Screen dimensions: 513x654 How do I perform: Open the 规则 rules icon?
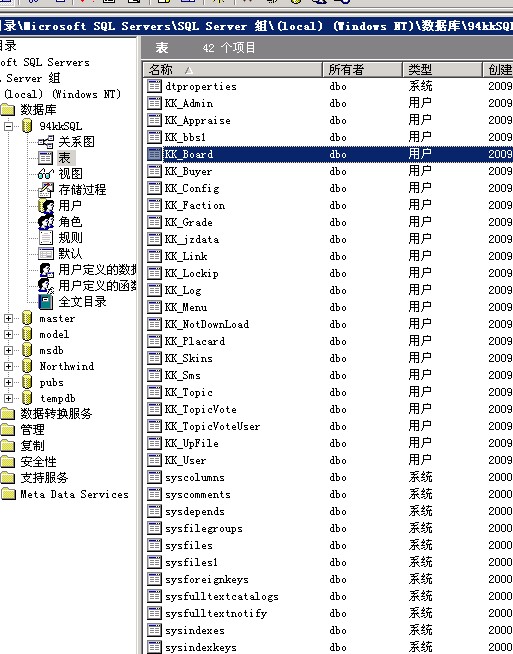45,238
